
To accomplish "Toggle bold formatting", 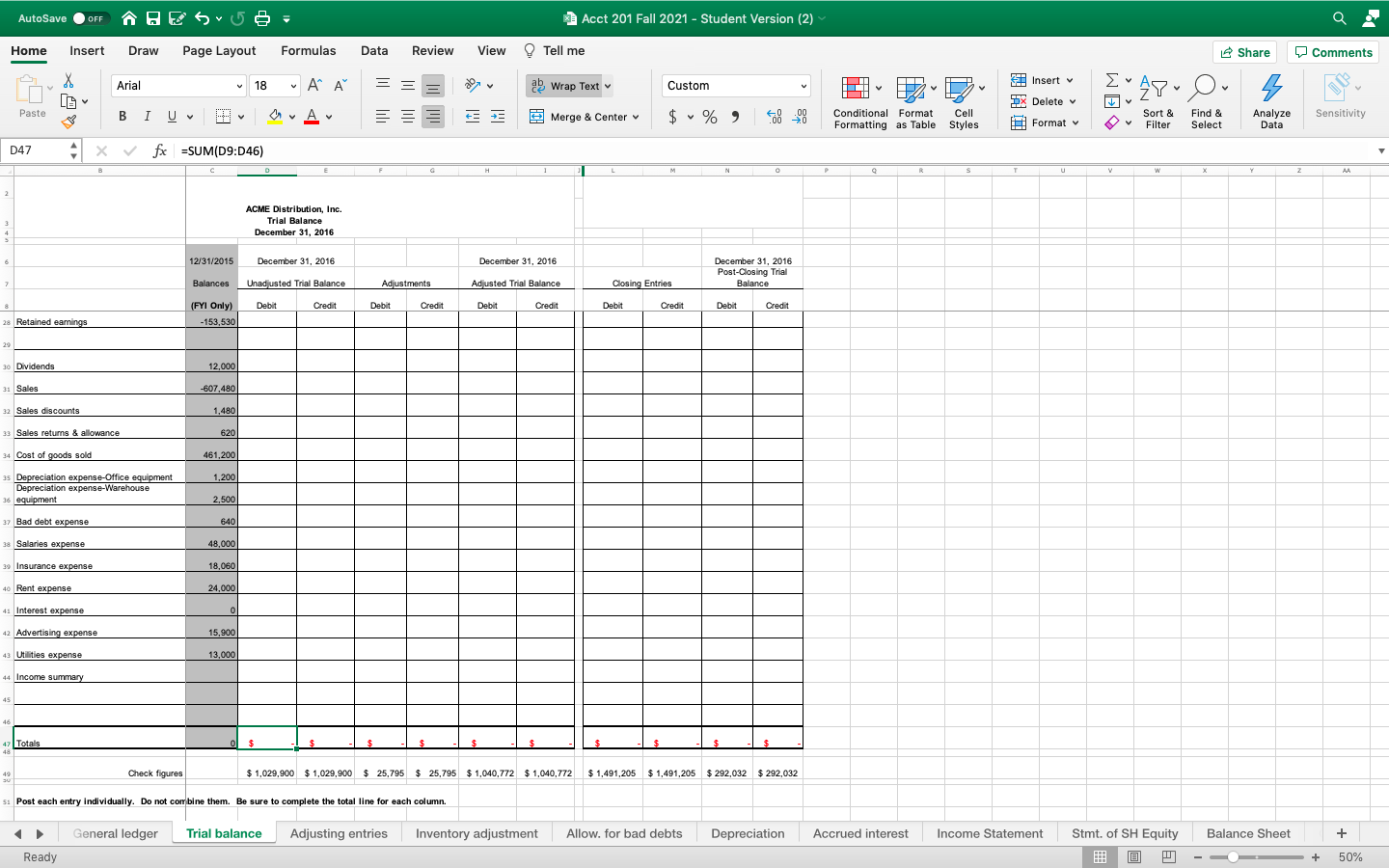I will pos(122,116).
